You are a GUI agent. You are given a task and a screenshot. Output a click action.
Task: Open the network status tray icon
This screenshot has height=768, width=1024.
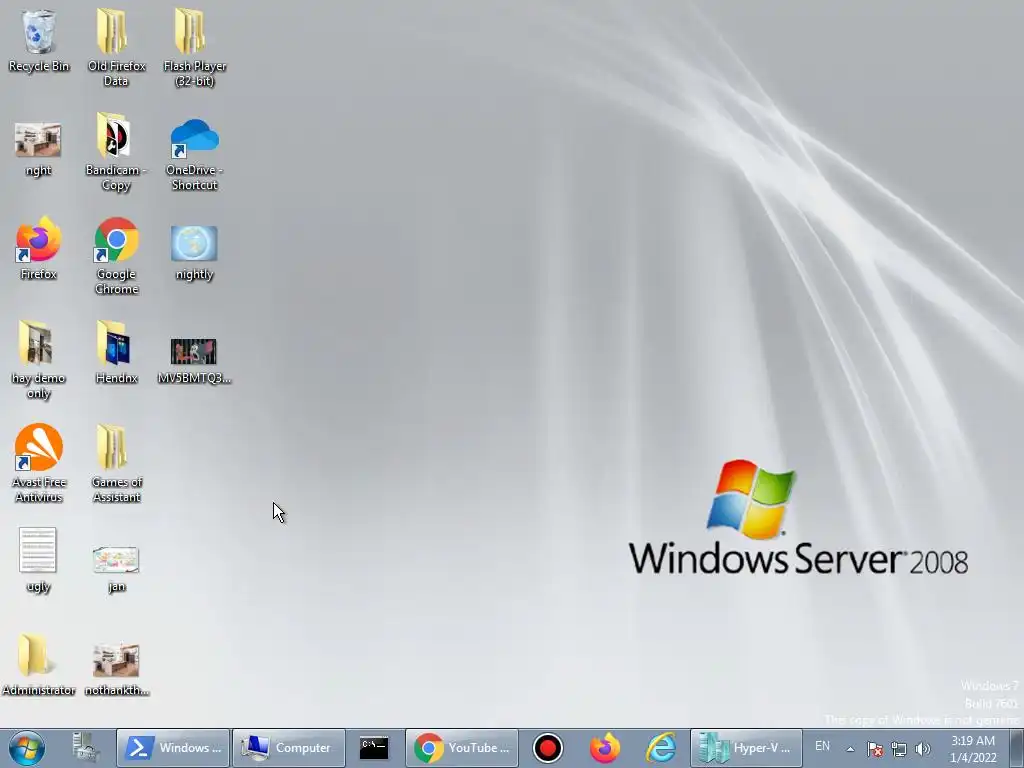coord(899,749)
